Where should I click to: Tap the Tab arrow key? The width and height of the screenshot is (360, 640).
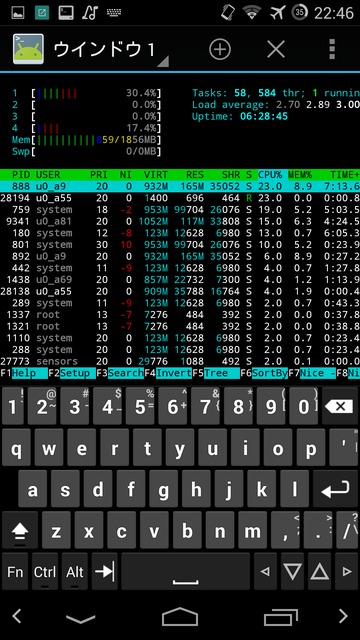104,572
